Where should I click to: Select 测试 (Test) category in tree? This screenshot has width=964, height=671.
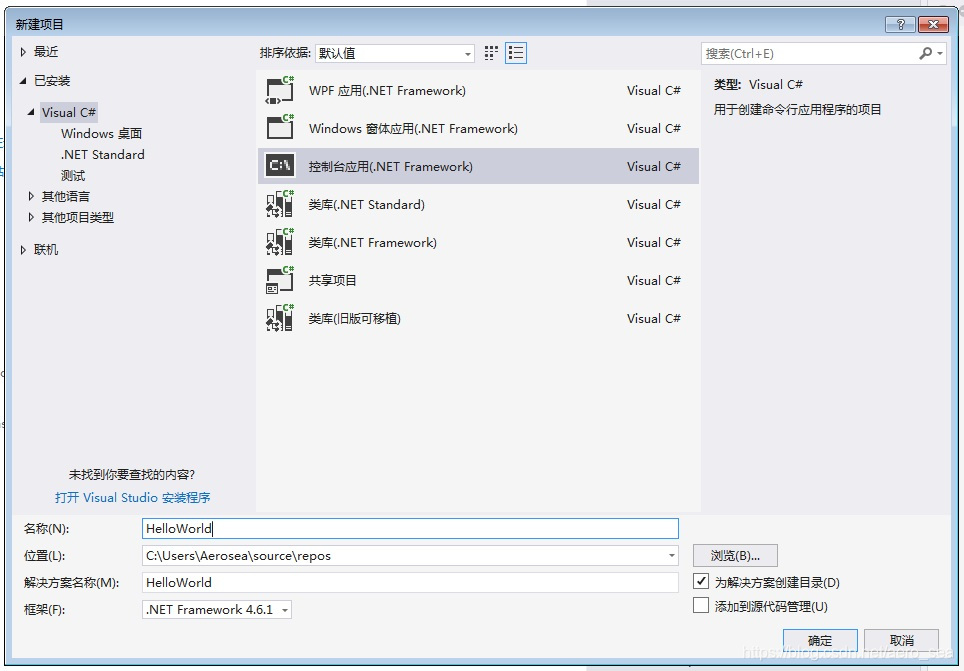73,175
